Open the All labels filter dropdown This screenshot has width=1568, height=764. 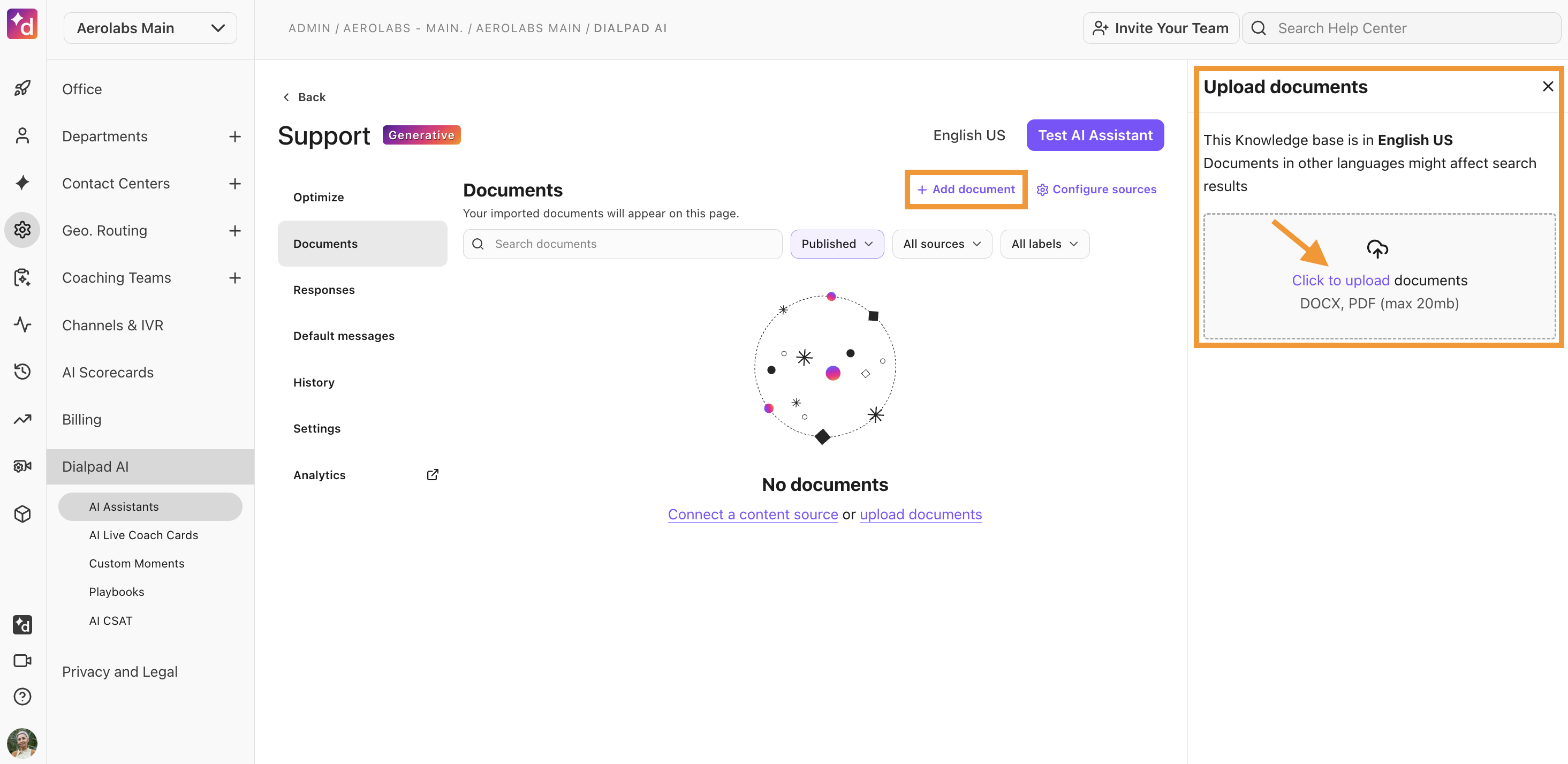(1044, 244)
